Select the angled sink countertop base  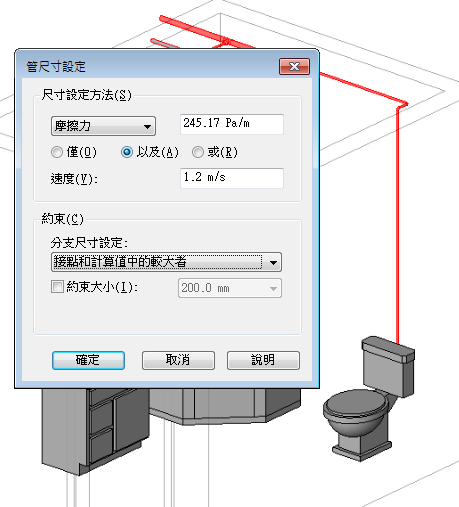225,407
